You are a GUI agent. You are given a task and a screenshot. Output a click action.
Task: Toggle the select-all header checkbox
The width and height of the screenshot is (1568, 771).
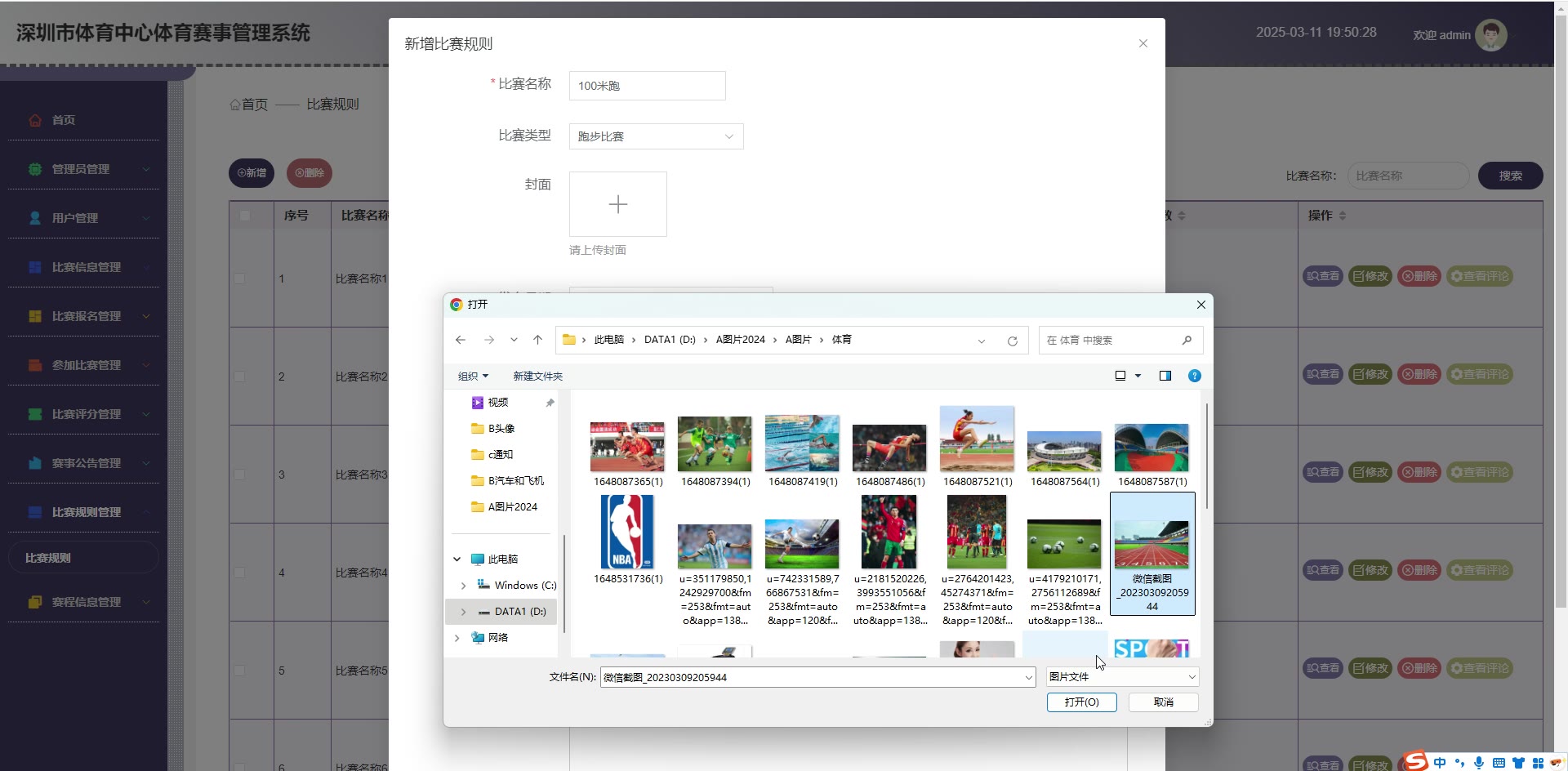[244, 216]
